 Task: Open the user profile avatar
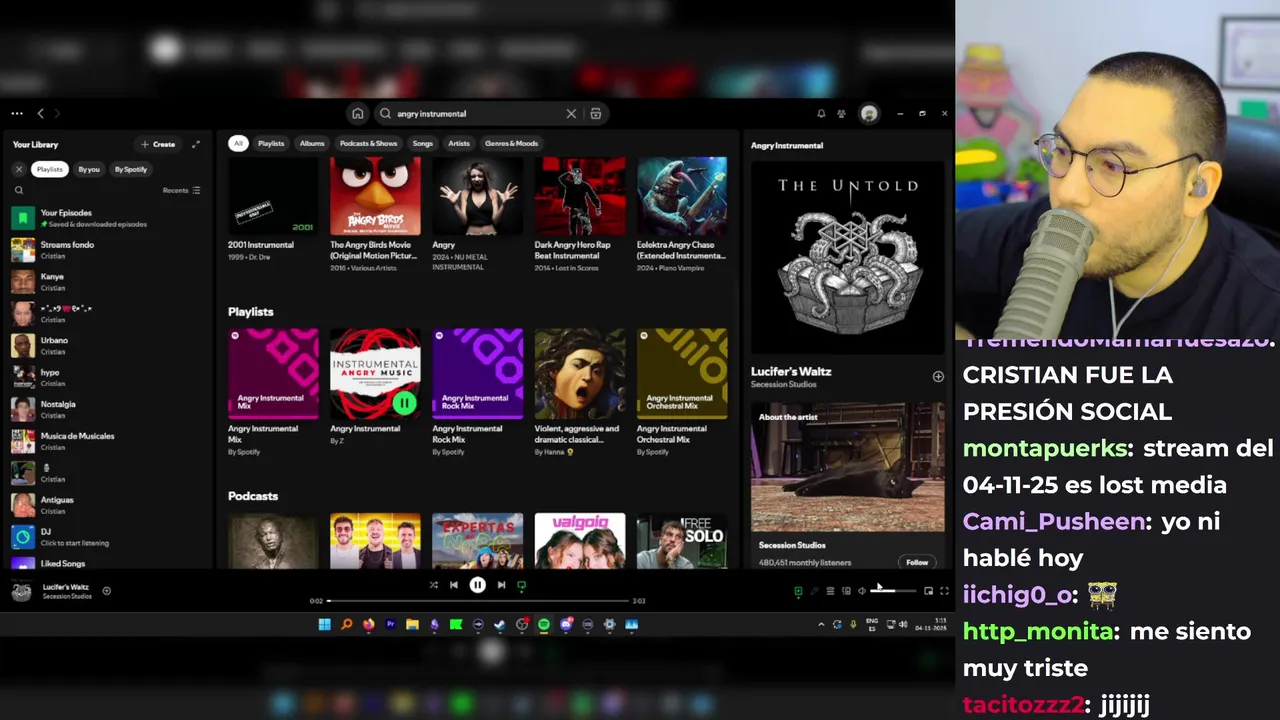869,114
